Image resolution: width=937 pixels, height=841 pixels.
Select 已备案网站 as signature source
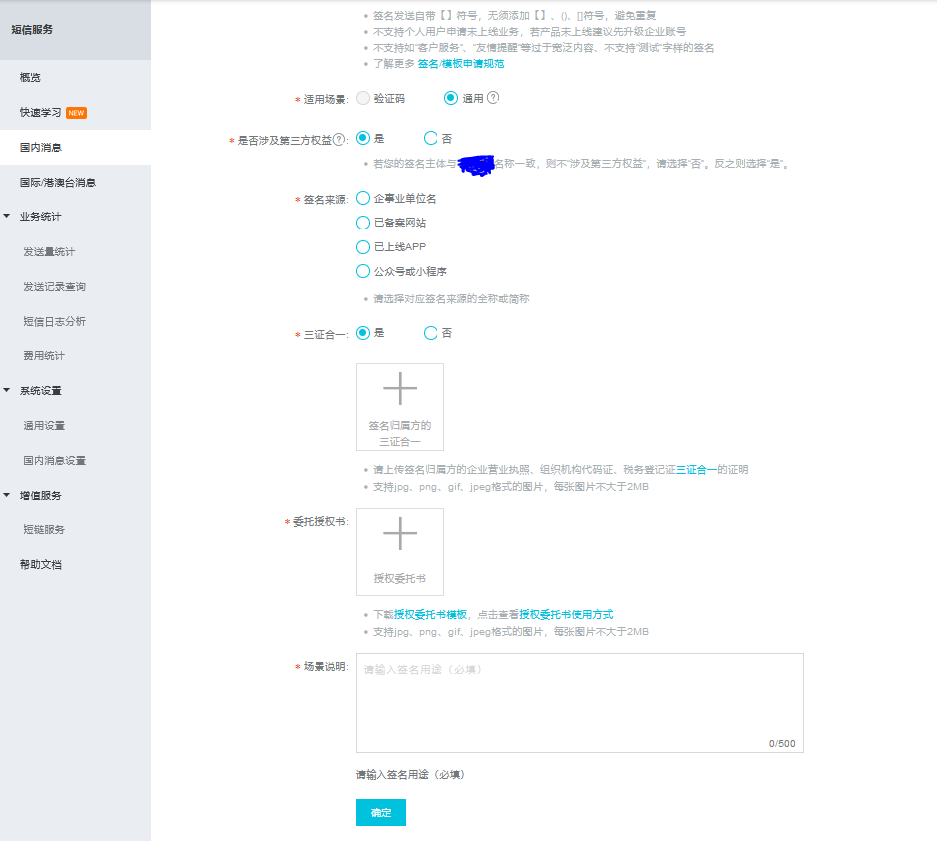coord(362,222)
